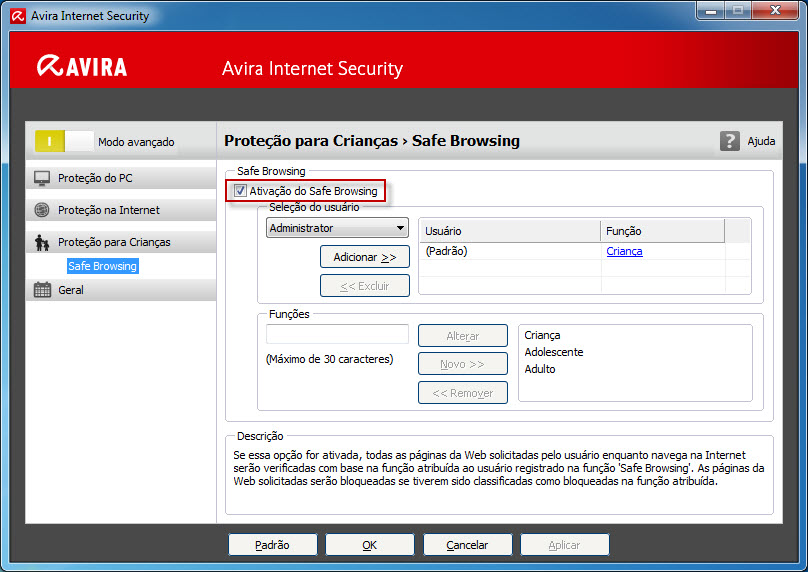
Task: Click the parent-and-child icon for Proteção para Crianças
Action: pyautogui.click(x=42, y=242)
